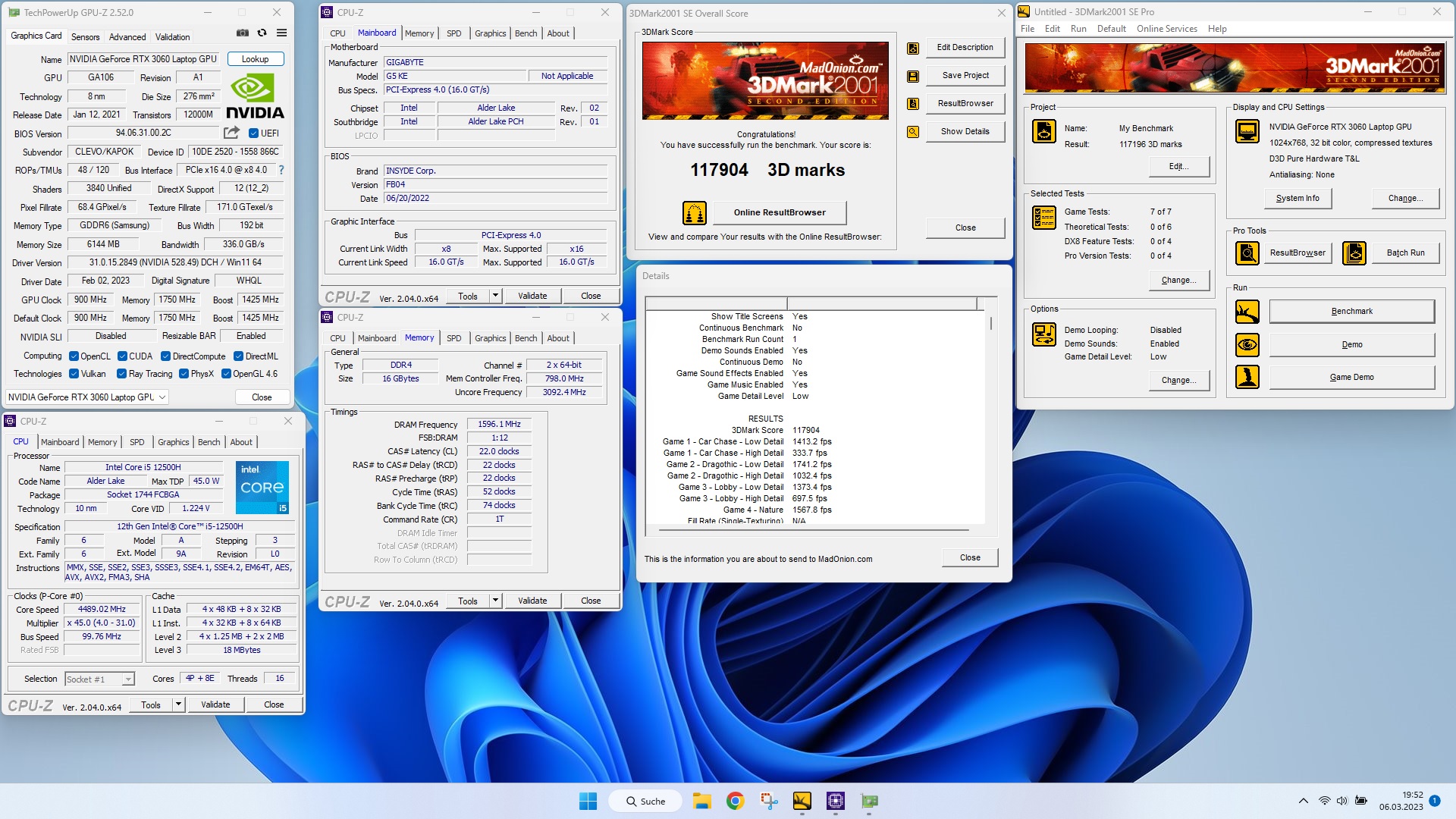Screen dimensions: 1456x819
Task: Click floppy icon beside Save Project
Action: coord(913,76)
